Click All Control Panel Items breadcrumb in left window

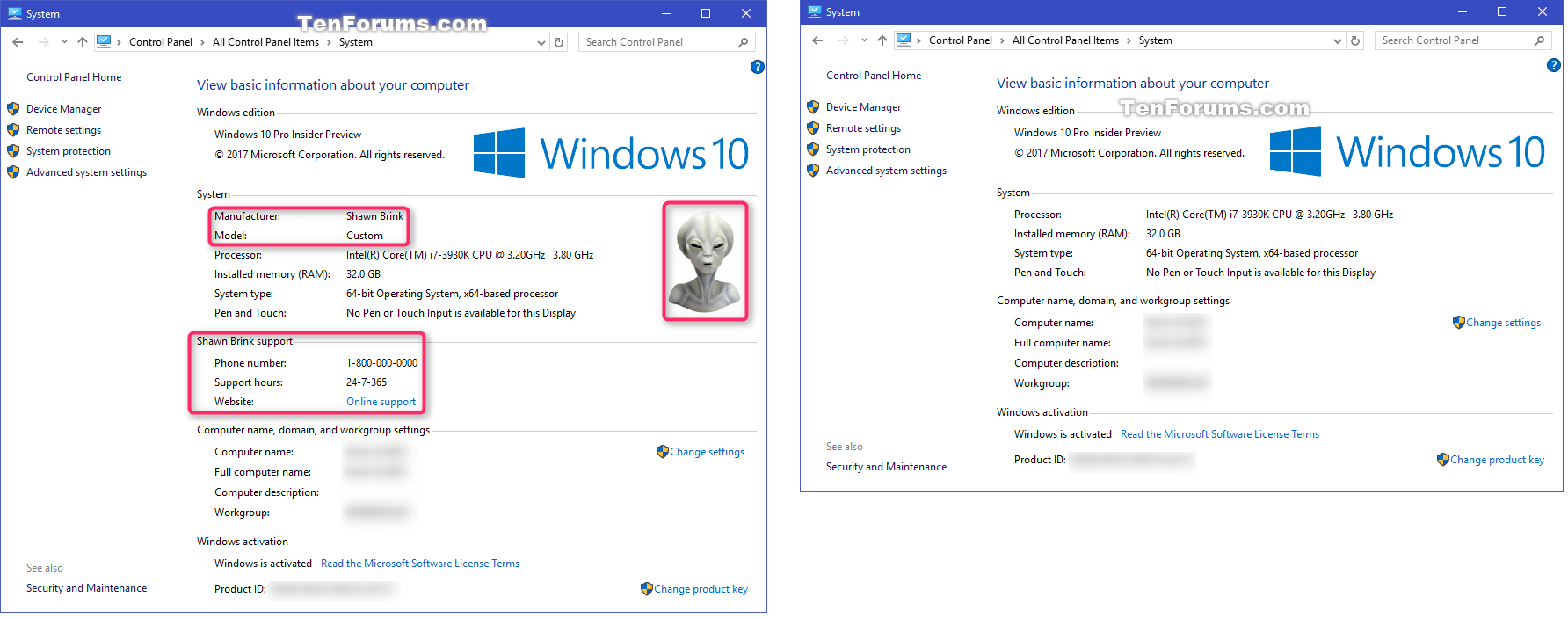[265, 42]
